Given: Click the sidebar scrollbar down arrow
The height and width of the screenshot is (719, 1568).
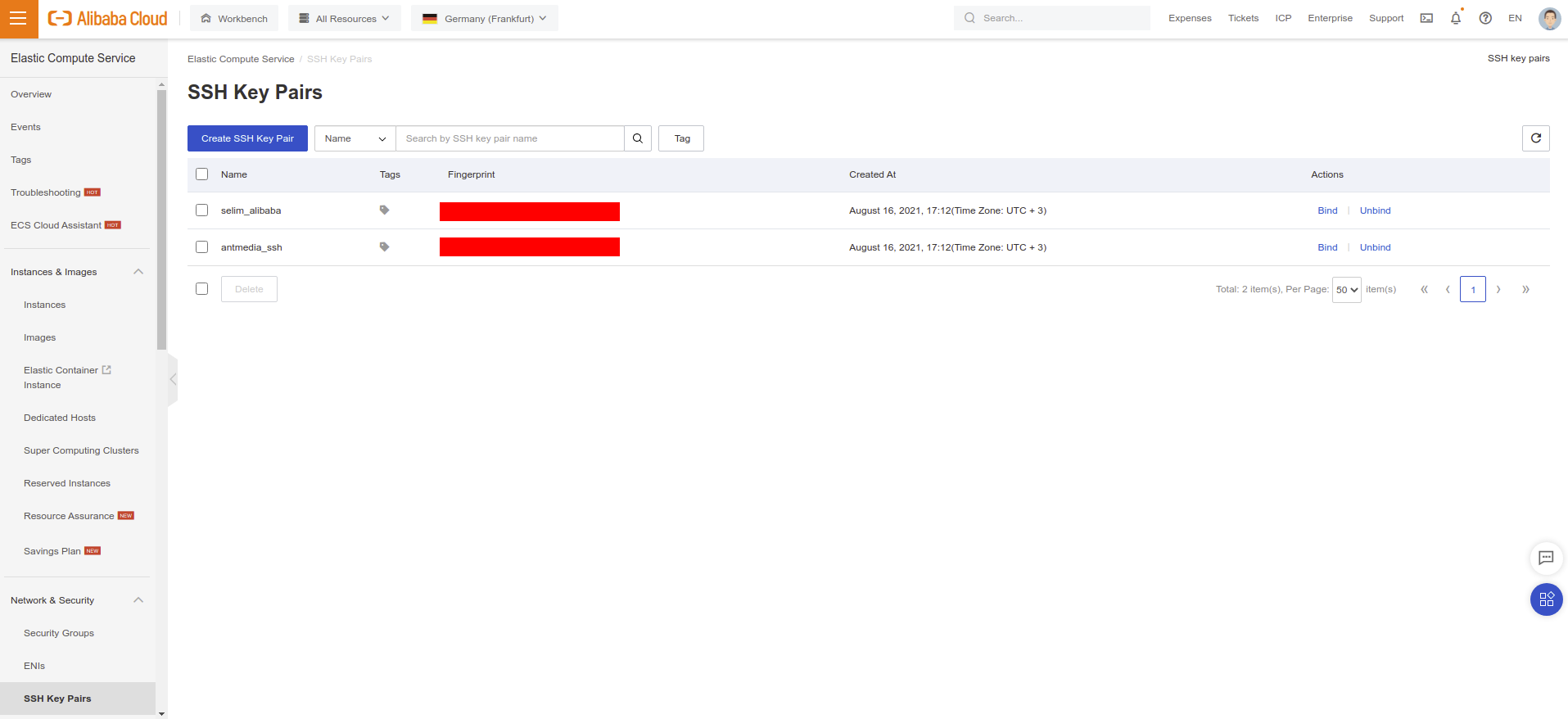Looking at the screenshot, I should pyautogui.click(x=161, y=713).
